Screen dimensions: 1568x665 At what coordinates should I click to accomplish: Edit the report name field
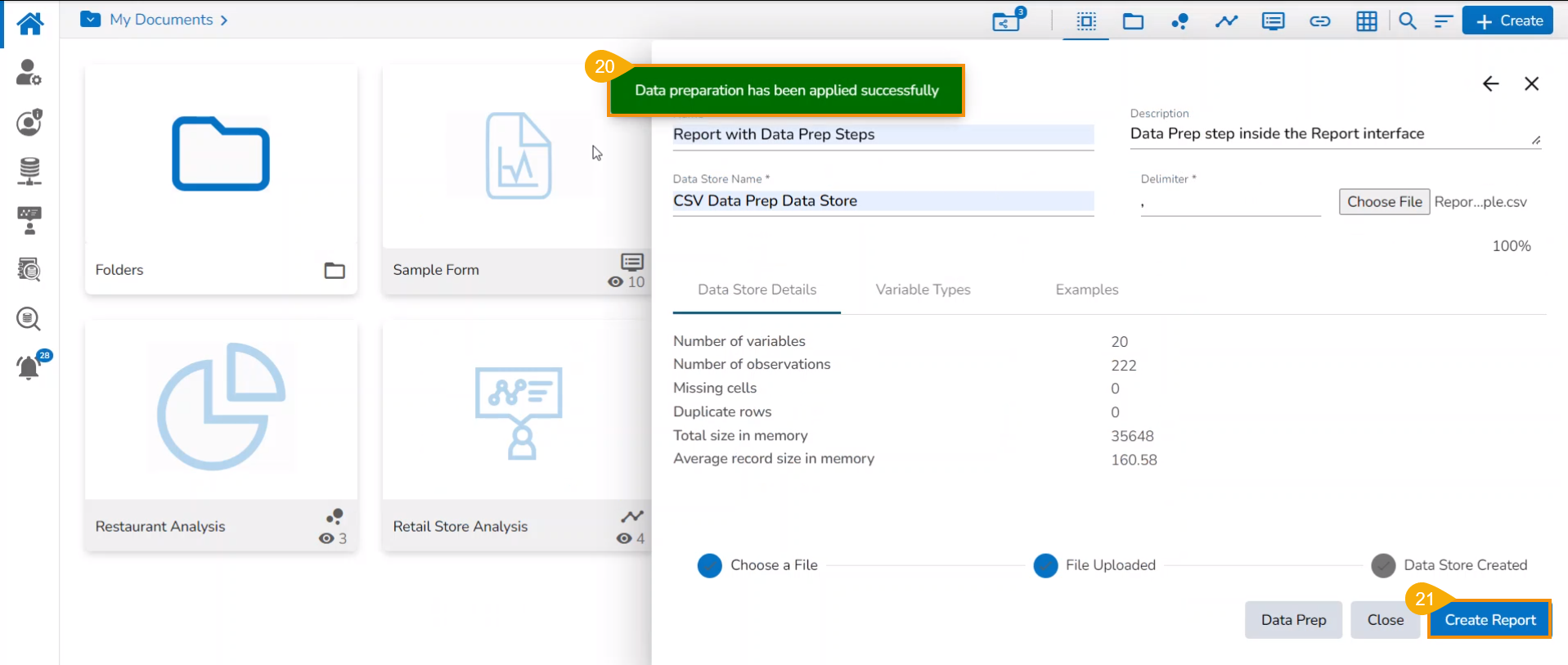point(883,135)
